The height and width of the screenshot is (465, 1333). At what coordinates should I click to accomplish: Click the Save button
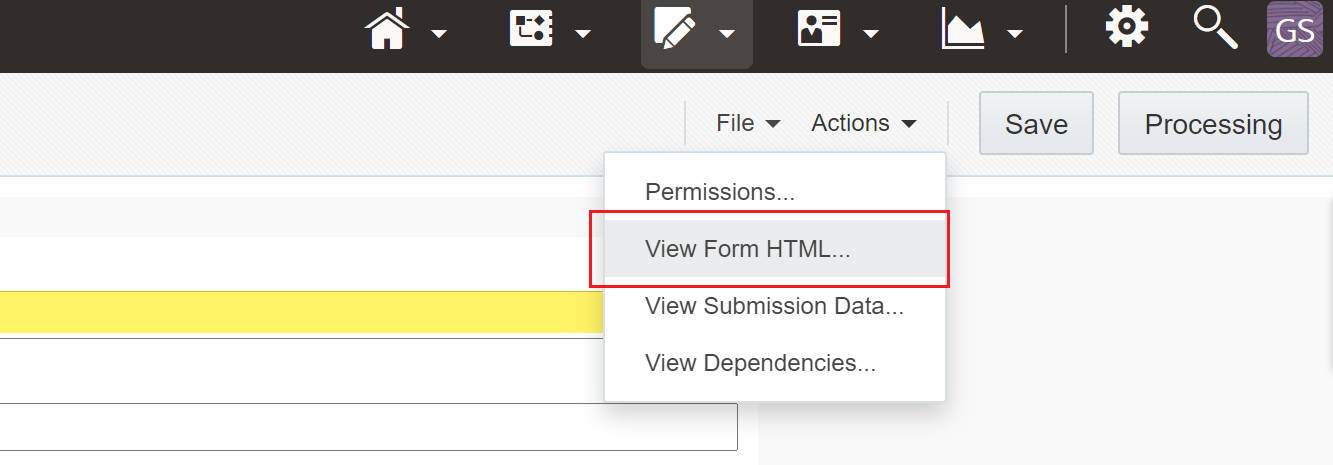pyautogui.click(x=1036, y=123)
